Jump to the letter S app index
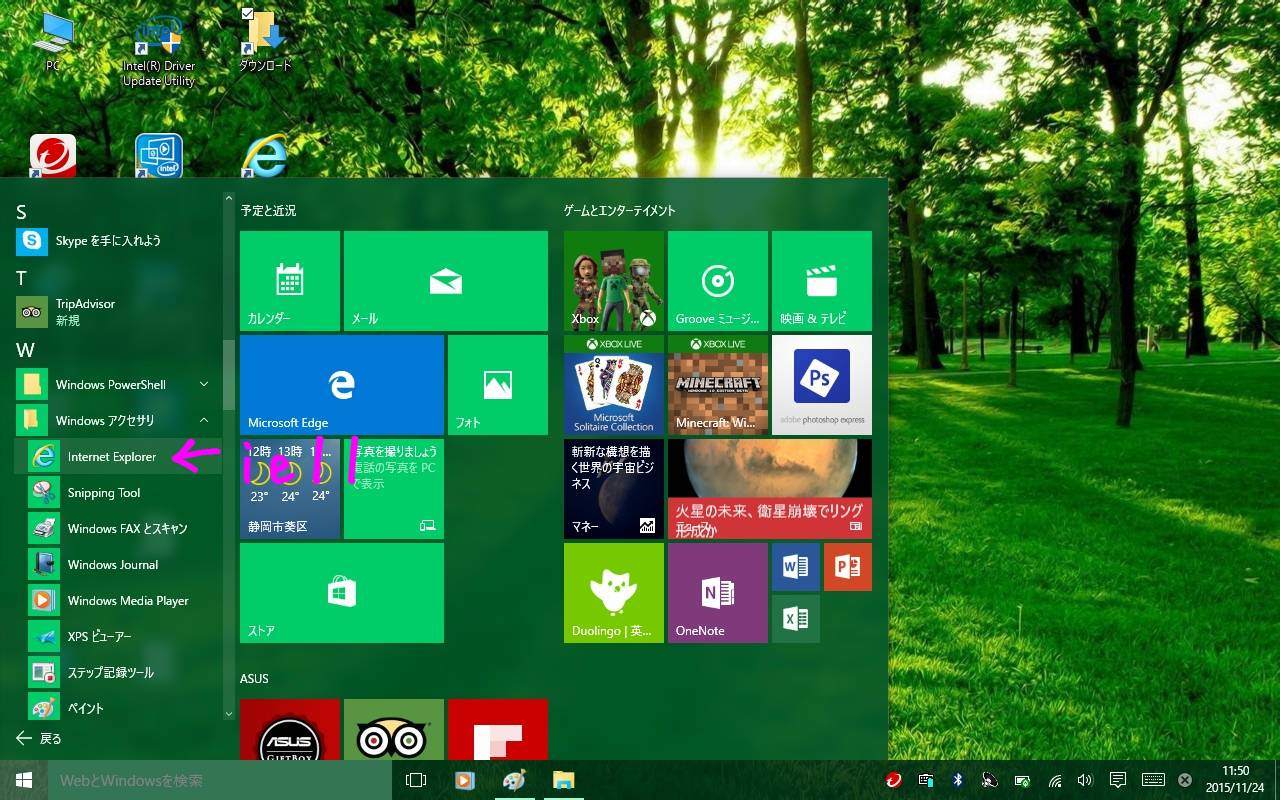 pyautogui.click(x=22, y=212)
